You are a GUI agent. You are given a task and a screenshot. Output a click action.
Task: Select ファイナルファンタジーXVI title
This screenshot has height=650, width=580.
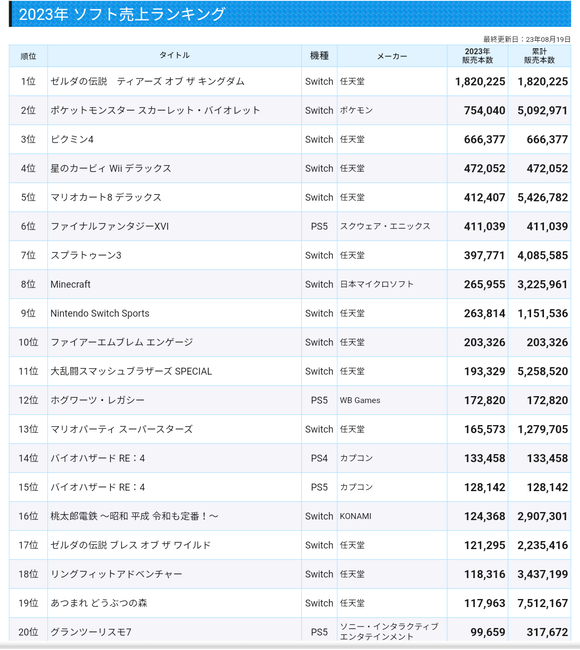[x=109, y=226]
